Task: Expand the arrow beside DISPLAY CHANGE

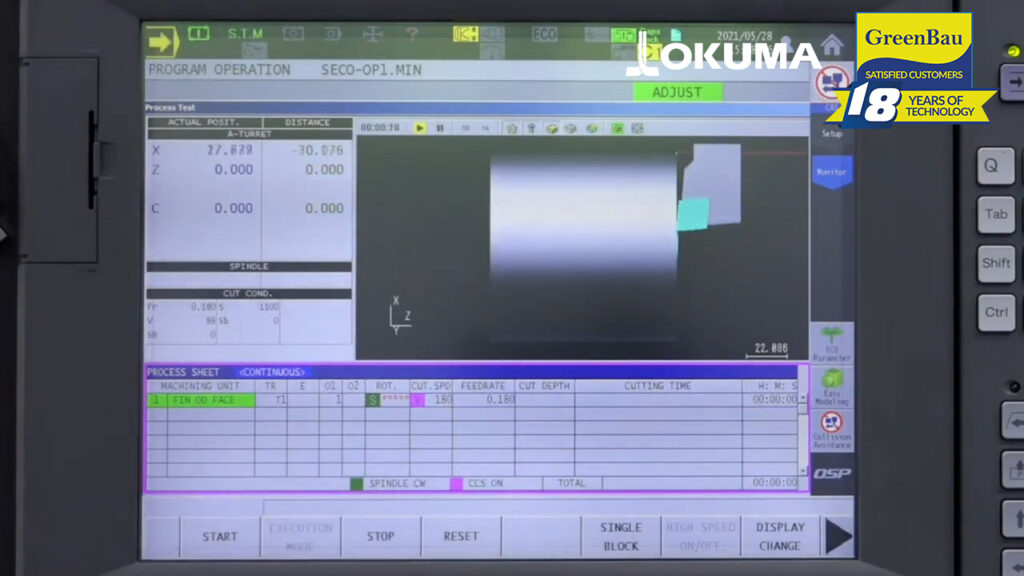Action: click(840, 537)
